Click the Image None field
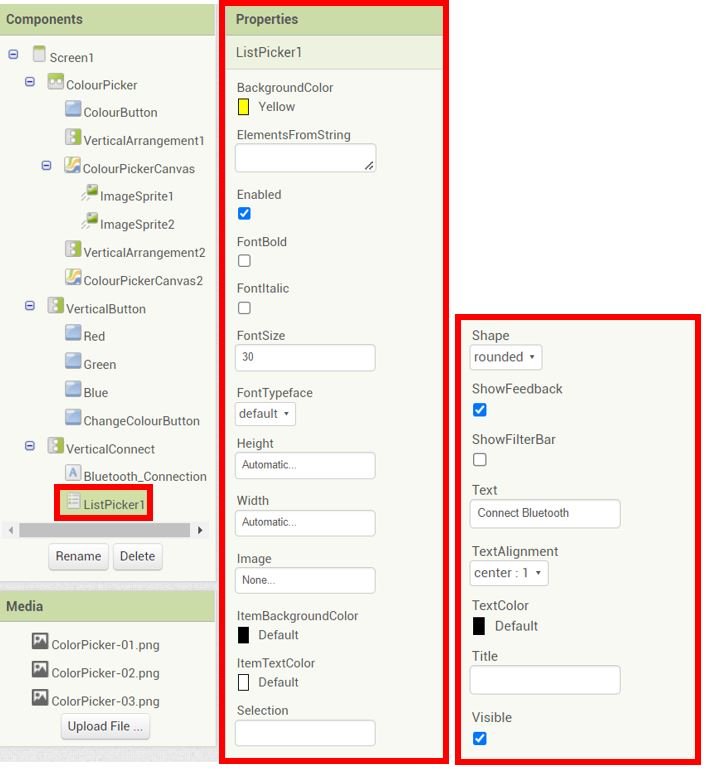 [x=305, y=581]
